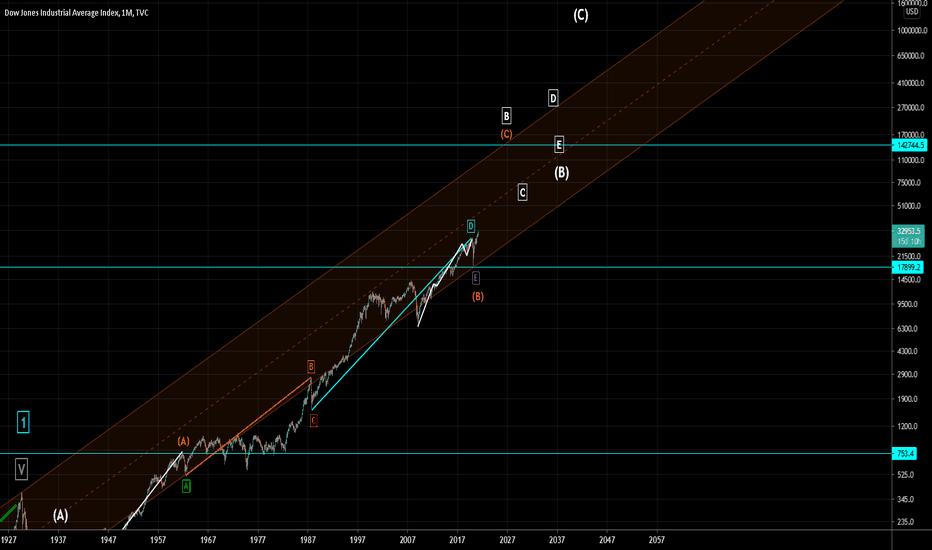Click the 2017 year on time axis

coord(457,540)
